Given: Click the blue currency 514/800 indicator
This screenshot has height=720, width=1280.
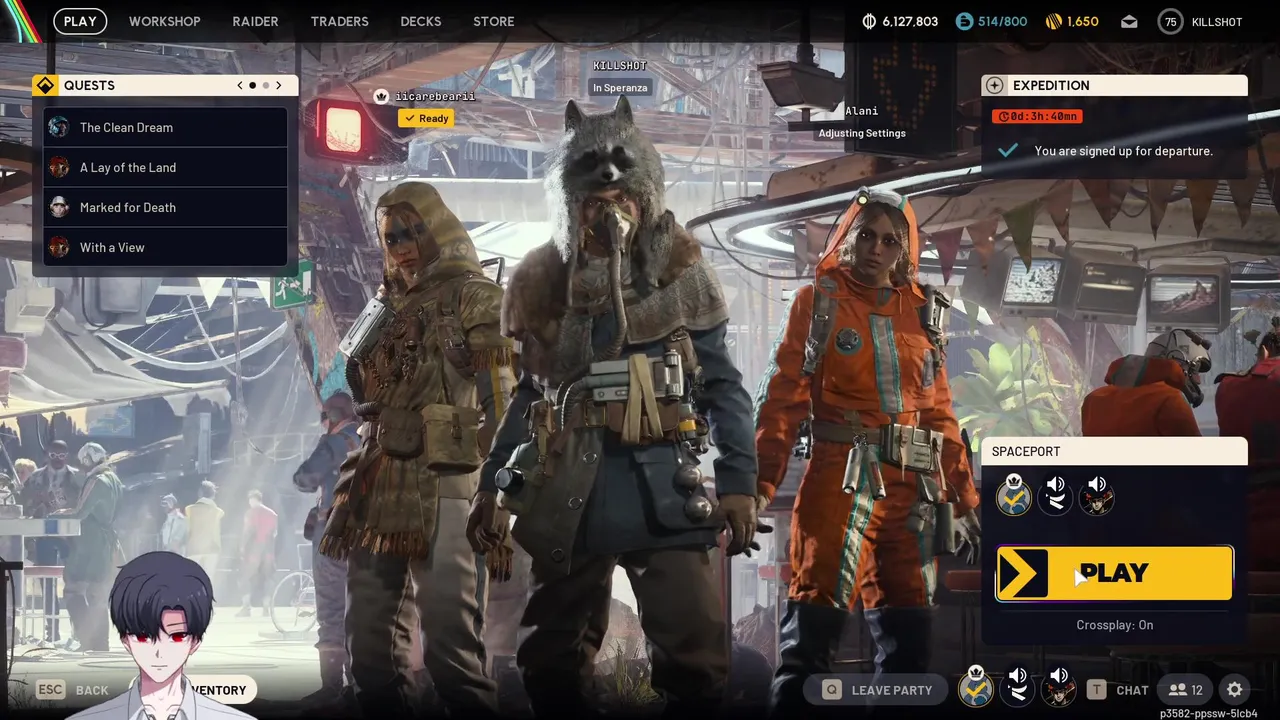Looking at the screenshot, I should [991, 21].
